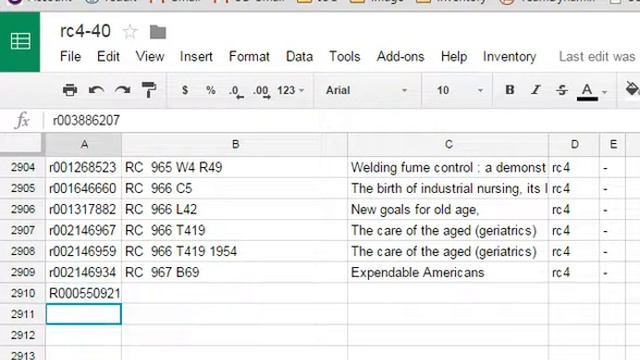Click cell RC 966 C5

point(235,189)
